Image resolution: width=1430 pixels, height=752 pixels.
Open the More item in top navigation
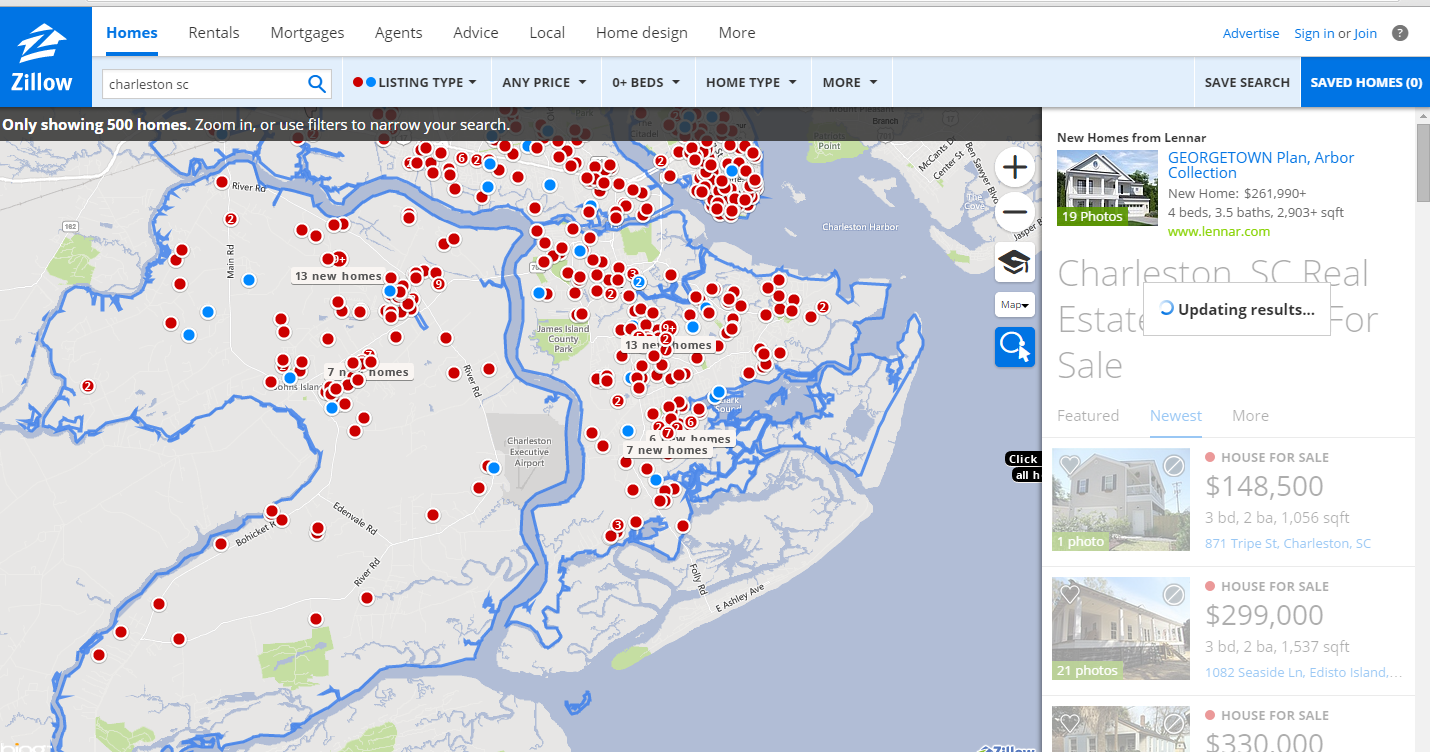pyautogui.click(x=737, y=33)
